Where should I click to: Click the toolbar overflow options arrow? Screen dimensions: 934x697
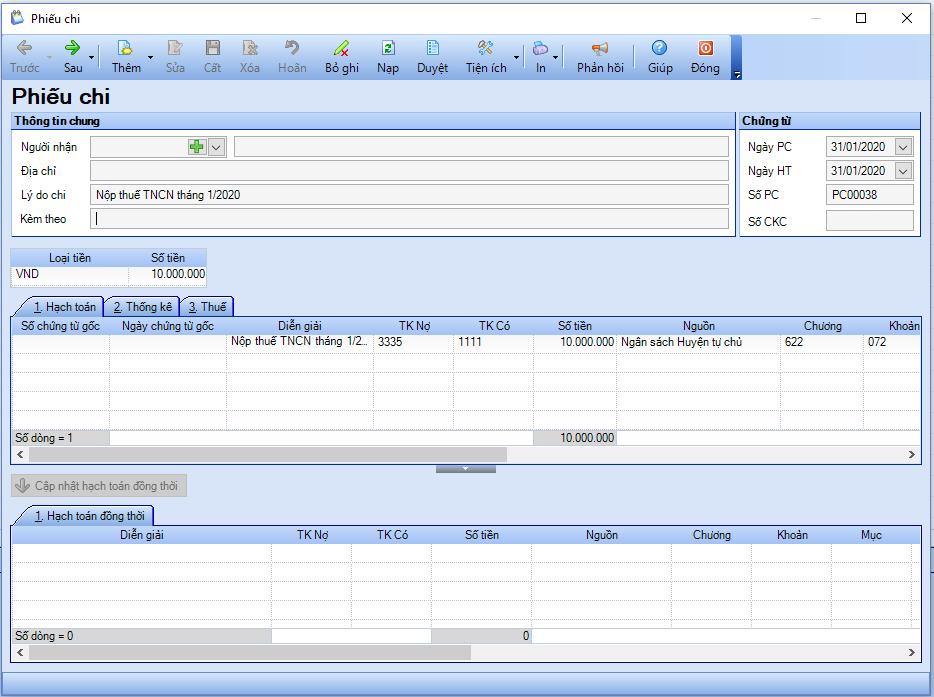click(x=737, y=75)
